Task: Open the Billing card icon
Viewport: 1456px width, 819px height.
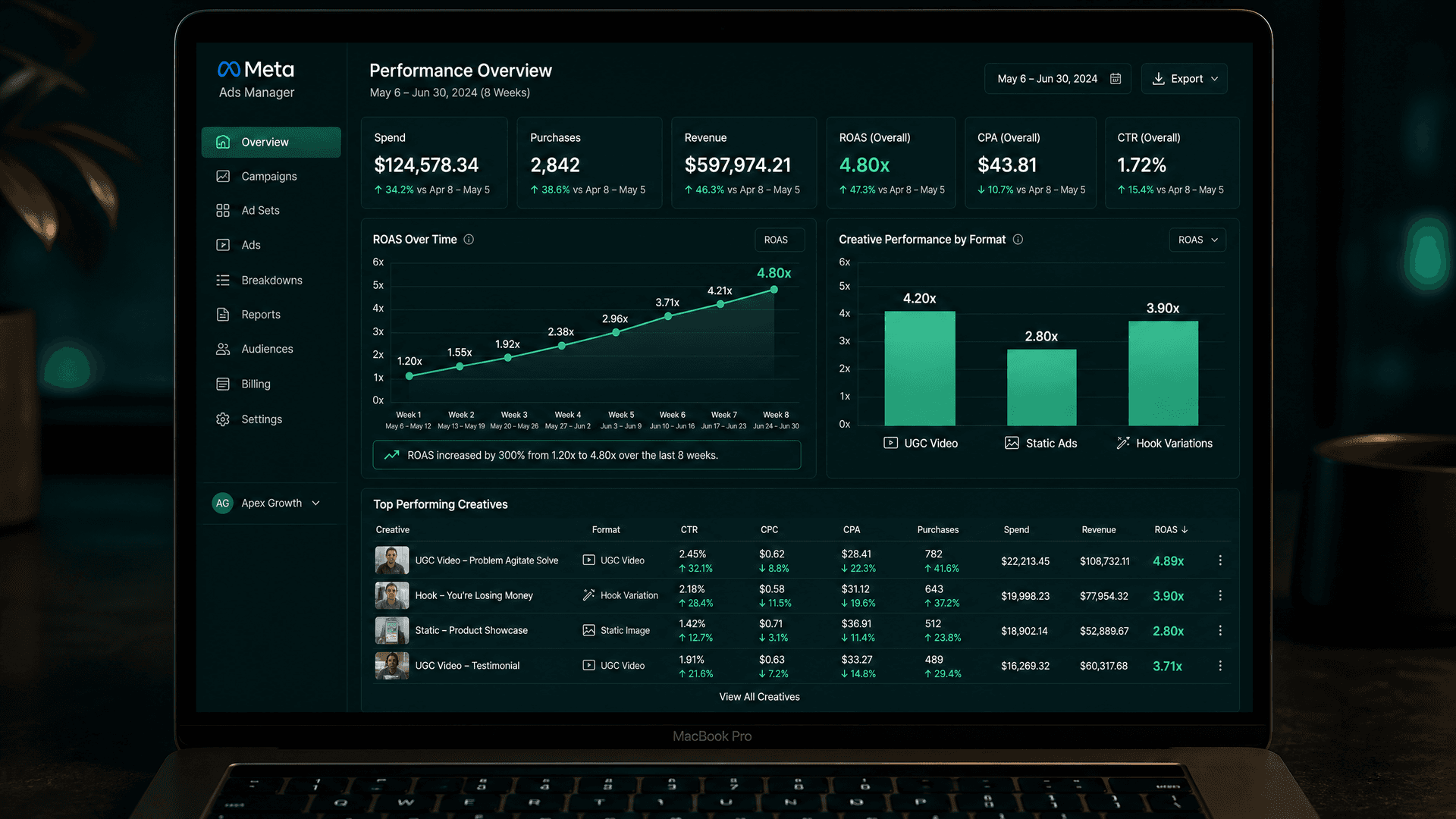Action: click(x=223, y=384)
